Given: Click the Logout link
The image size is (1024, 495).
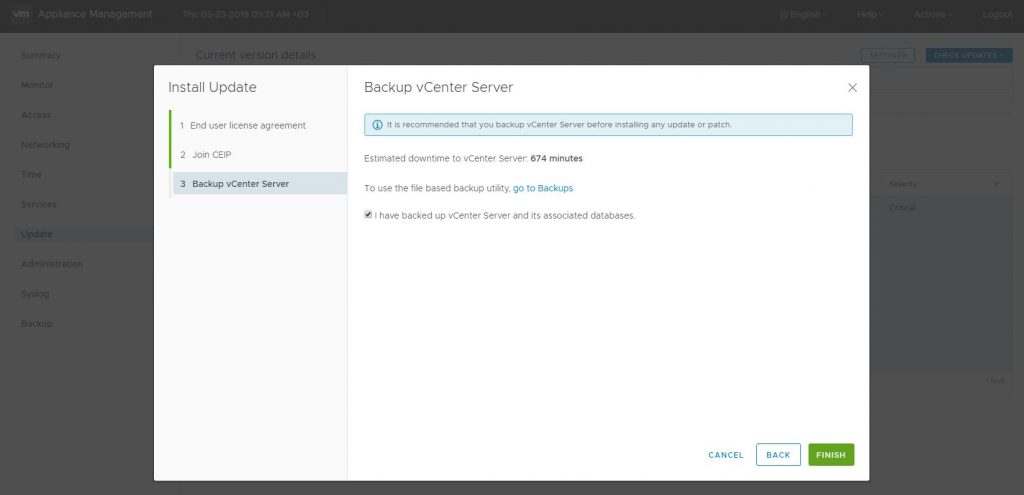Looking at the screenshot, I should 997,14.
